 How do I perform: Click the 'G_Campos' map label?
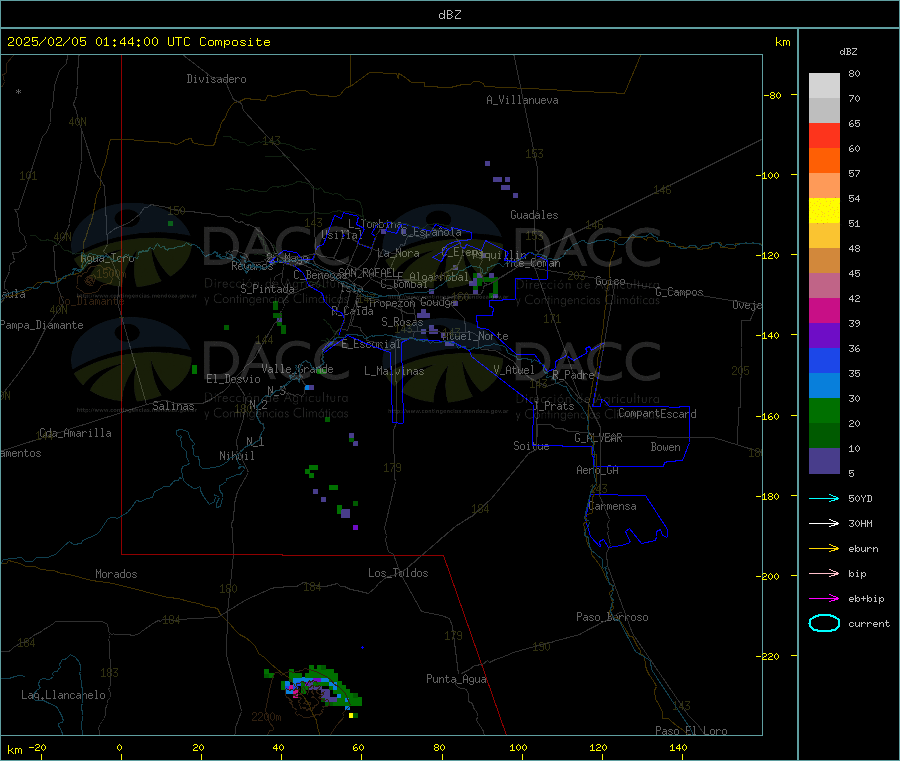tap(680, 292)
